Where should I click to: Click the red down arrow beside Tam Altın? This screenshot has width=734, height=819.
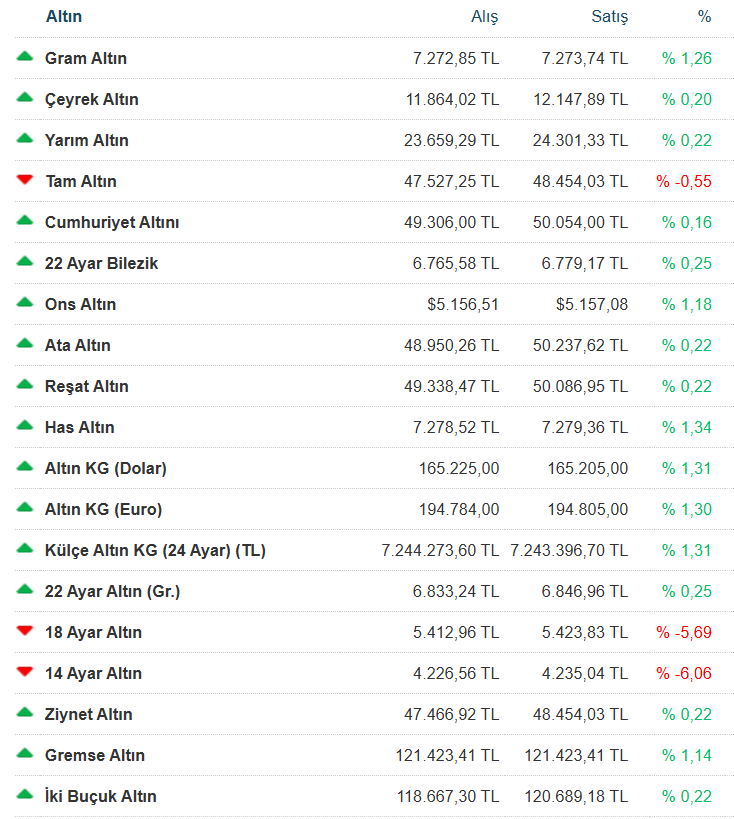(25, 180)
